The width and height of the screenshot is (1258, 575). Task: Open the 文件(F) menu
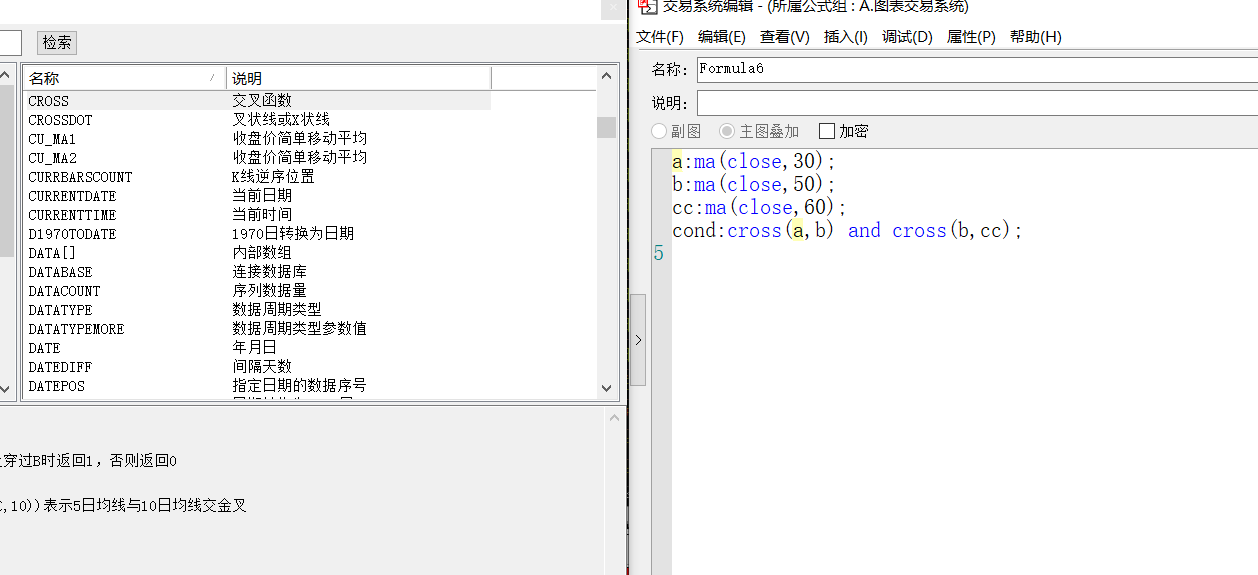click(x=660, y=37)
